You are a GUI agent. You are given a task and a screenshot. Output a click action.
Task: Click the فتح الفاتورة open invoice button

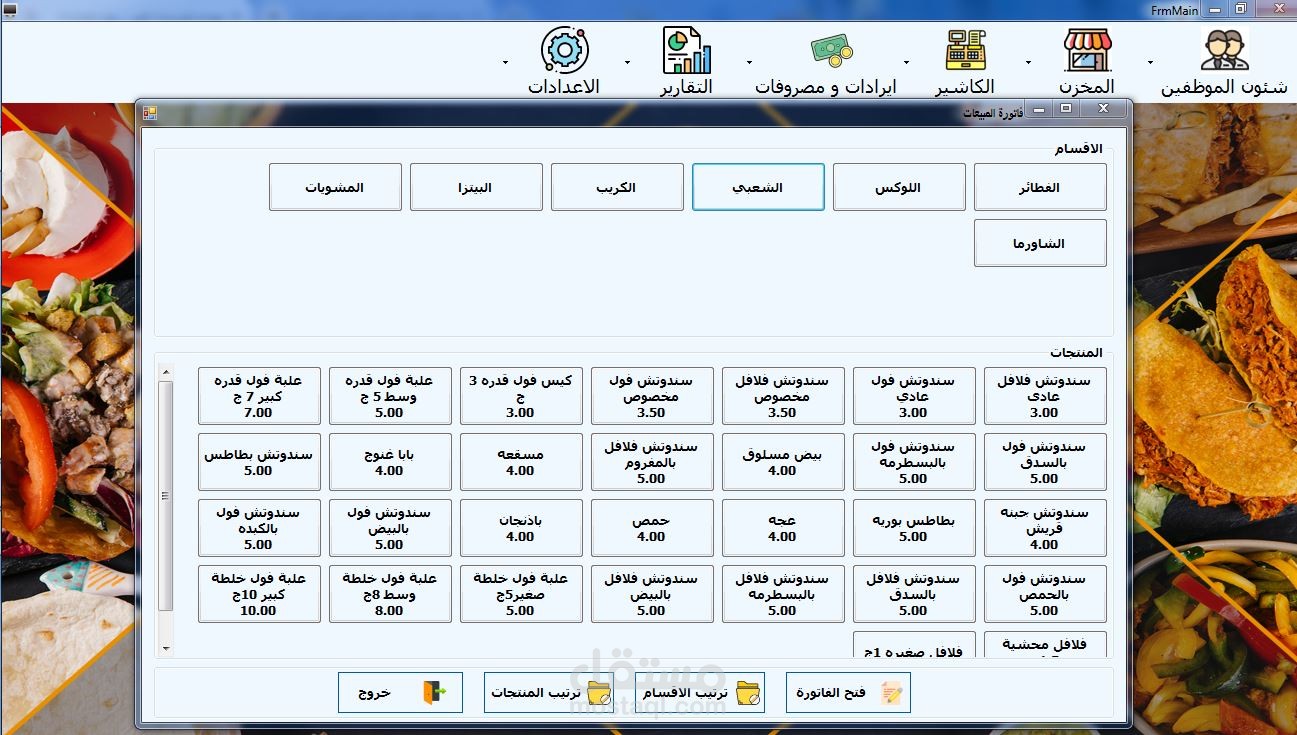click(848, 692)
